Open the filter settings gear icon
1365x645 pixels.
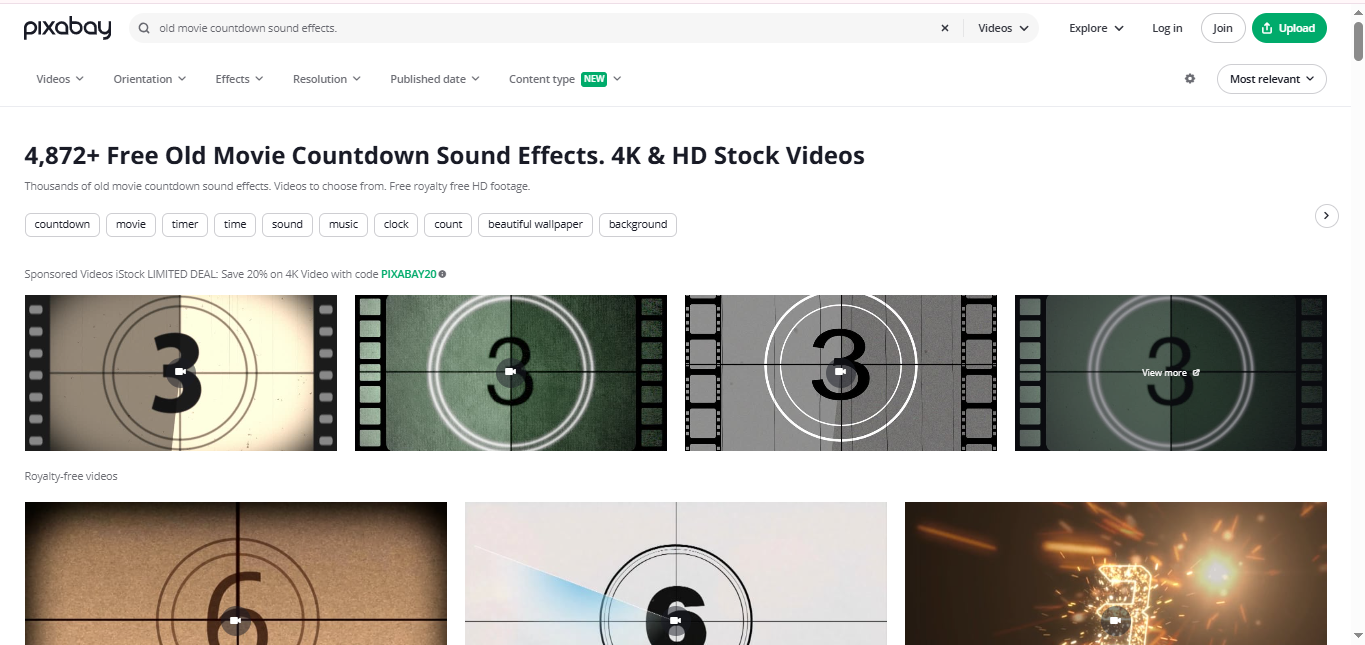tap(1189, 78)
